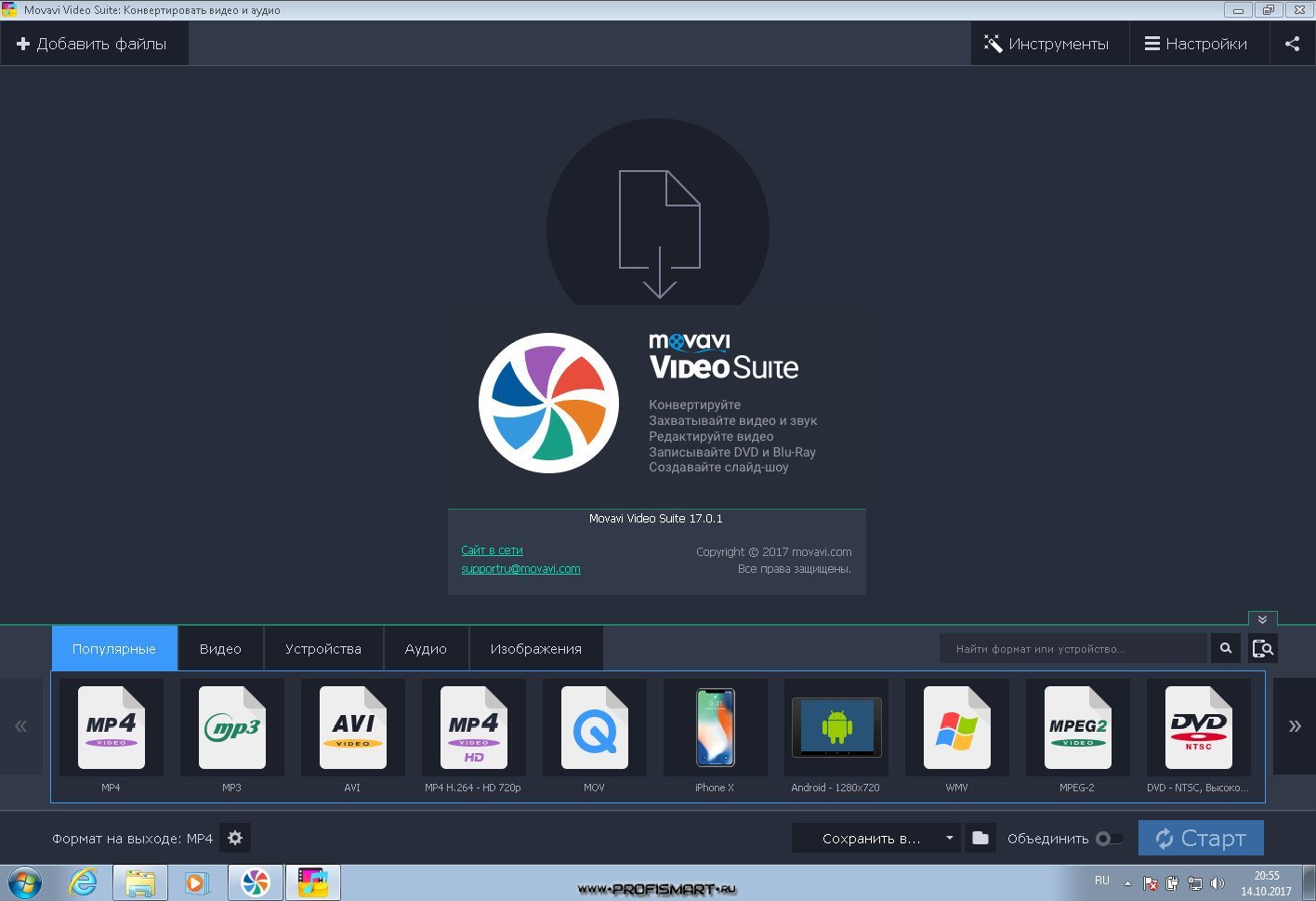Click the share icon in top bar
1316x901 pixels.
point(1292,44)
